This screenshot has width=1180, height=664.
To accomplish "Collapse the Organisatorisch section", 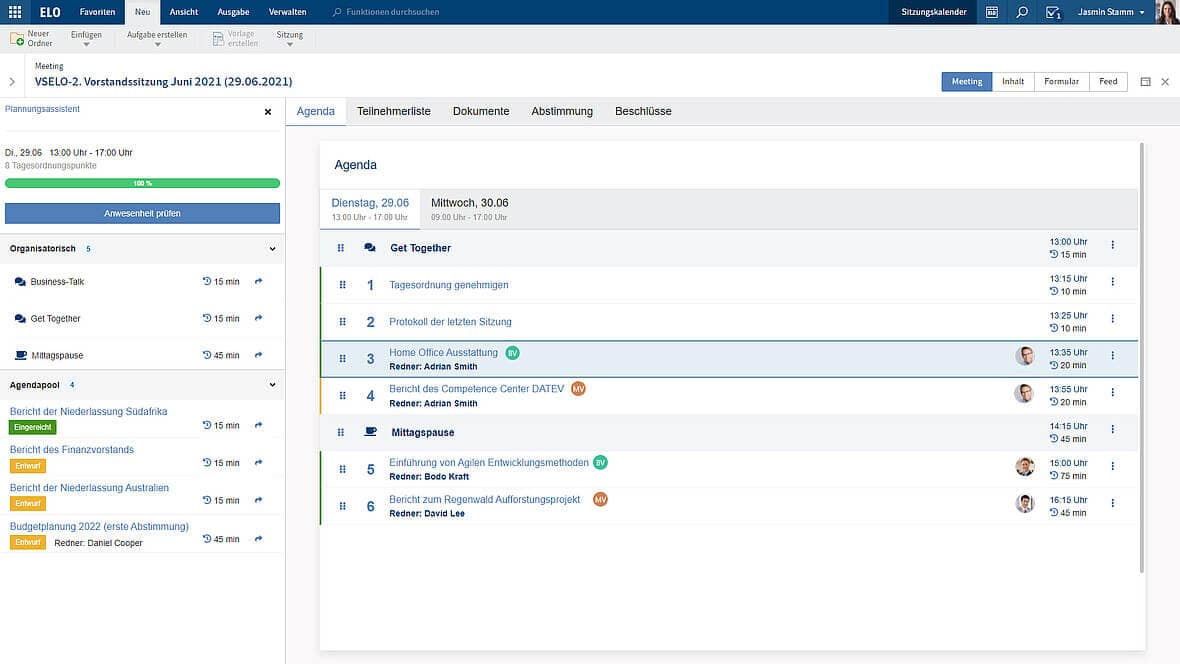I will tap(272, 248).
